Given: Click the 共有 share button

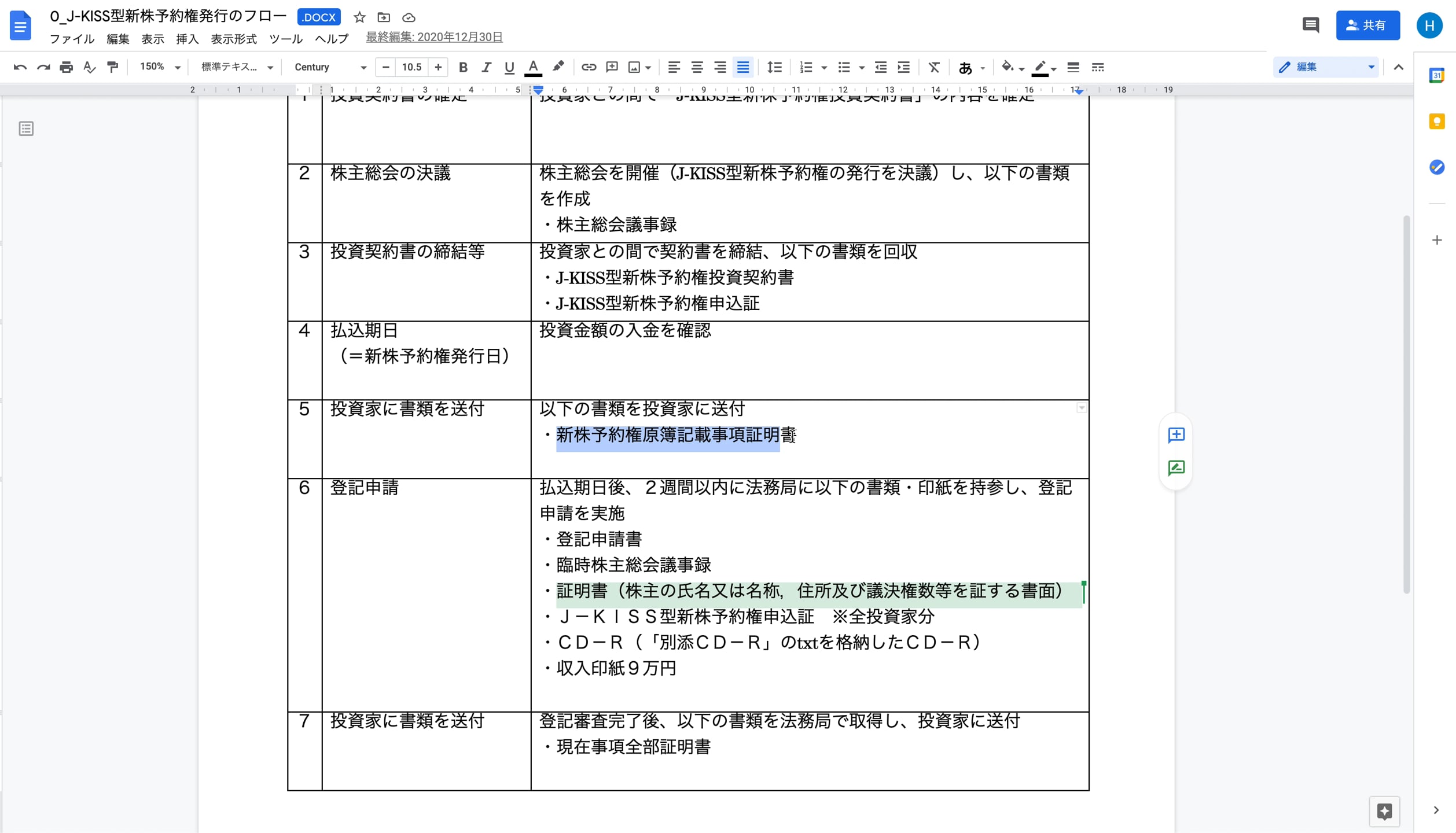Looking at the screenshot, I should (1368, 25).
